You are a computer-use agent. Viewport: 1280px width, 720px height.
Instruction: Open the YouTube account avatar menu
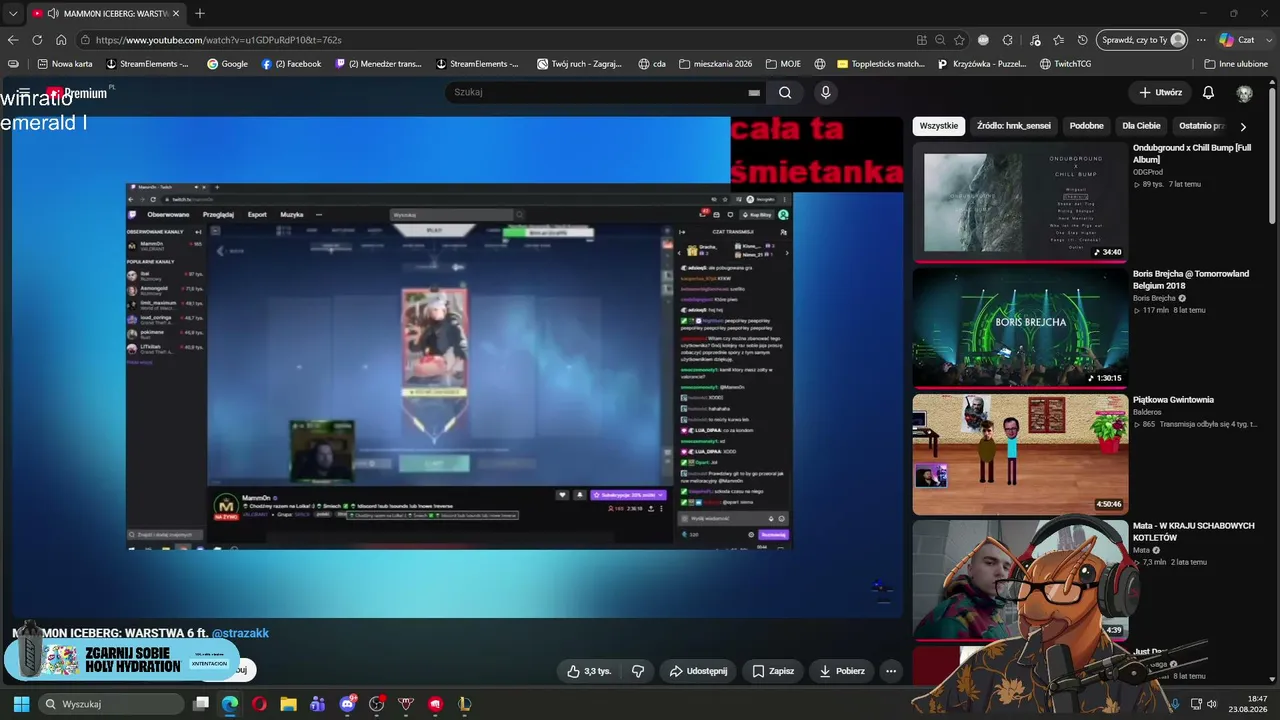tap(1244, 93)
